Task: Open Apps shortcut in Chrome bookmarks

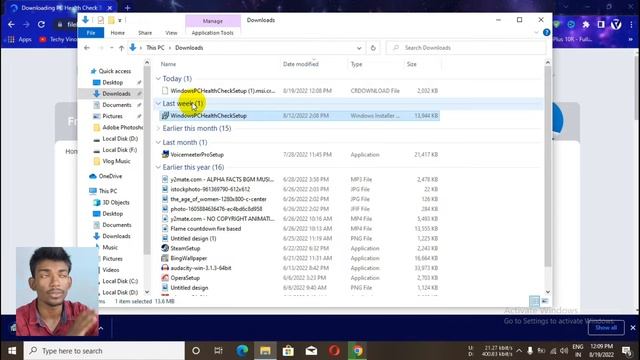Action: (x=20, y=40)
